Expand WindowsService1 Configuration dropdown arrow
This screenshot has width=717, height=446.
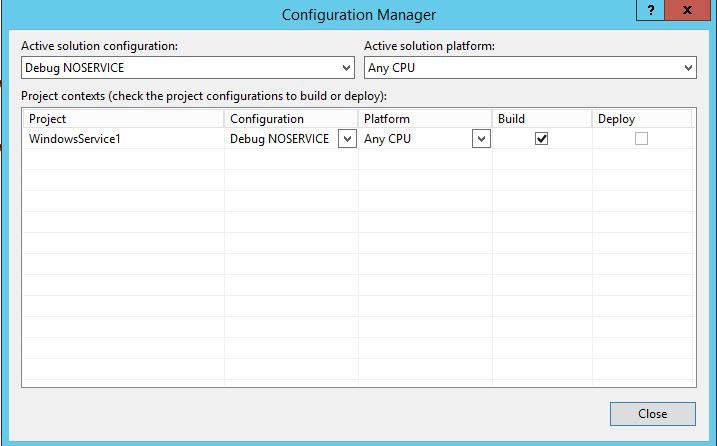[x=347, y=139]
